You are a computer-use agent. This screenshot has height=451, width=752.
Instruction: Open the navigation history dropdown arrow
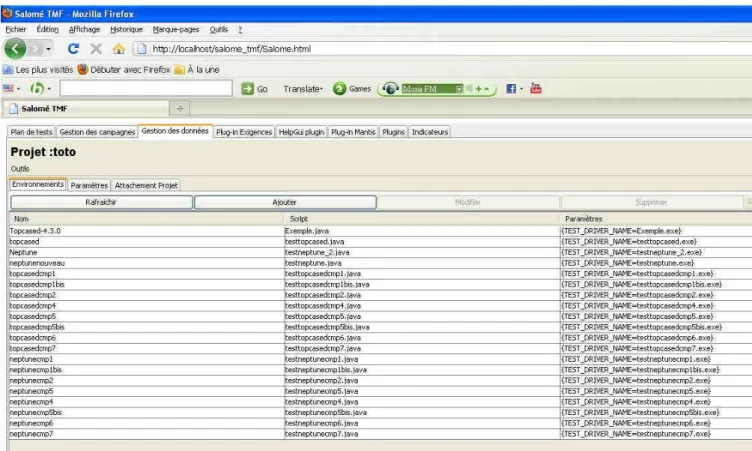tap(48, 49)
